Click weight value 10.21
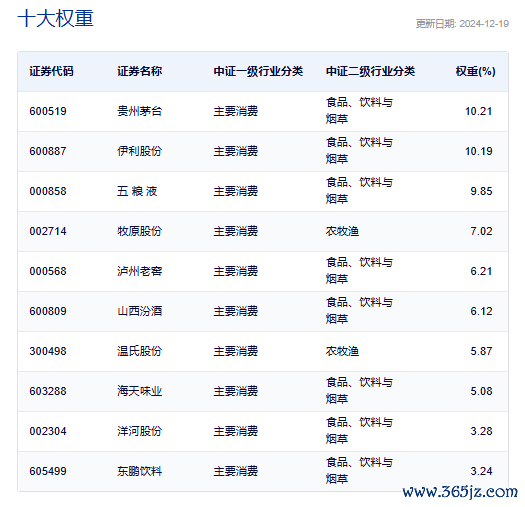Image resolution: width=525 pixels, height=507 pixels. pos(479,111)
